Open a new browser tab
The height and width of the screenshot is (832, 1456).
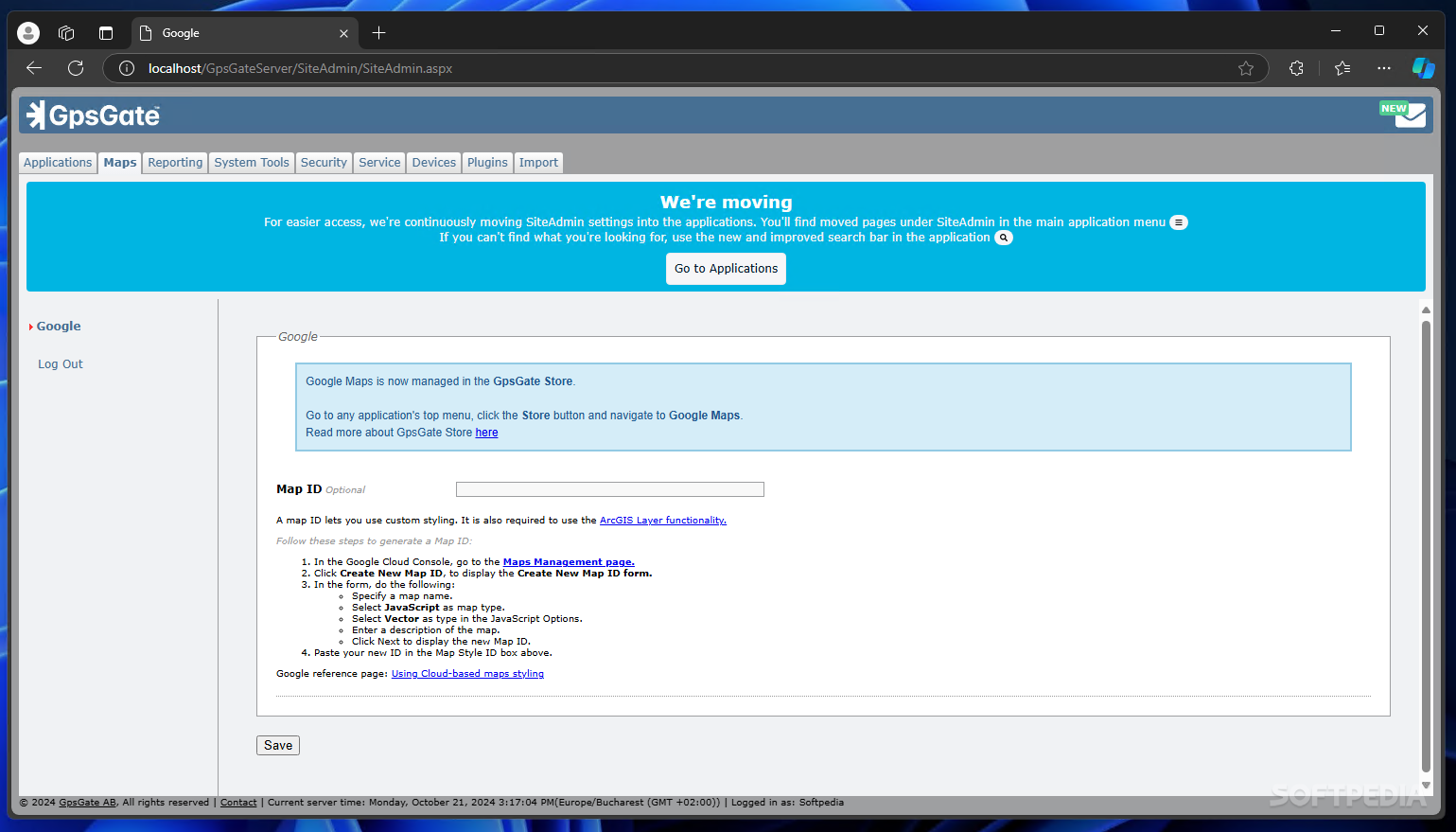point(378,33)
